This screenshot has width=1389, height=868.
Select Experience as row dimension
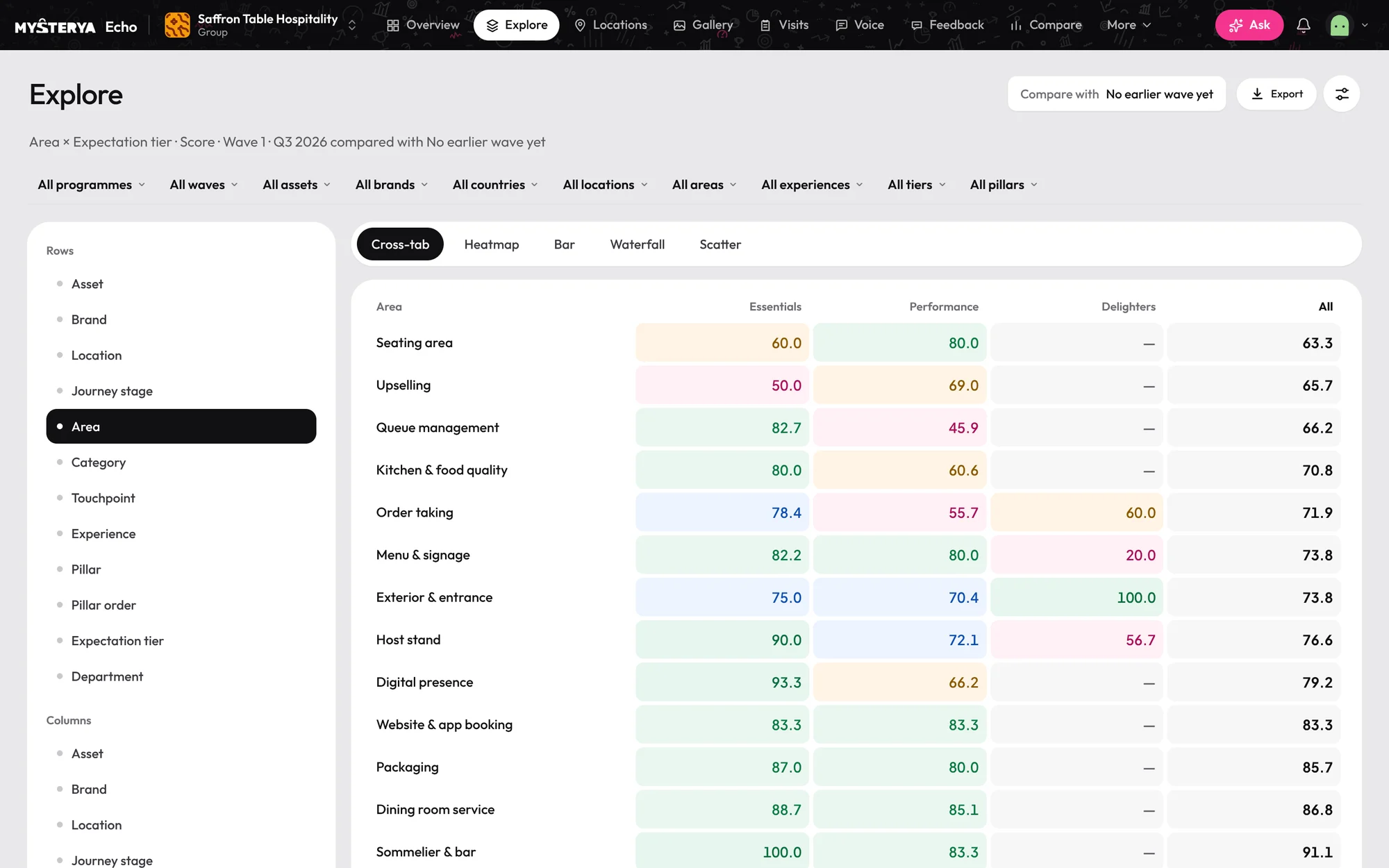(x=181, y=533)
